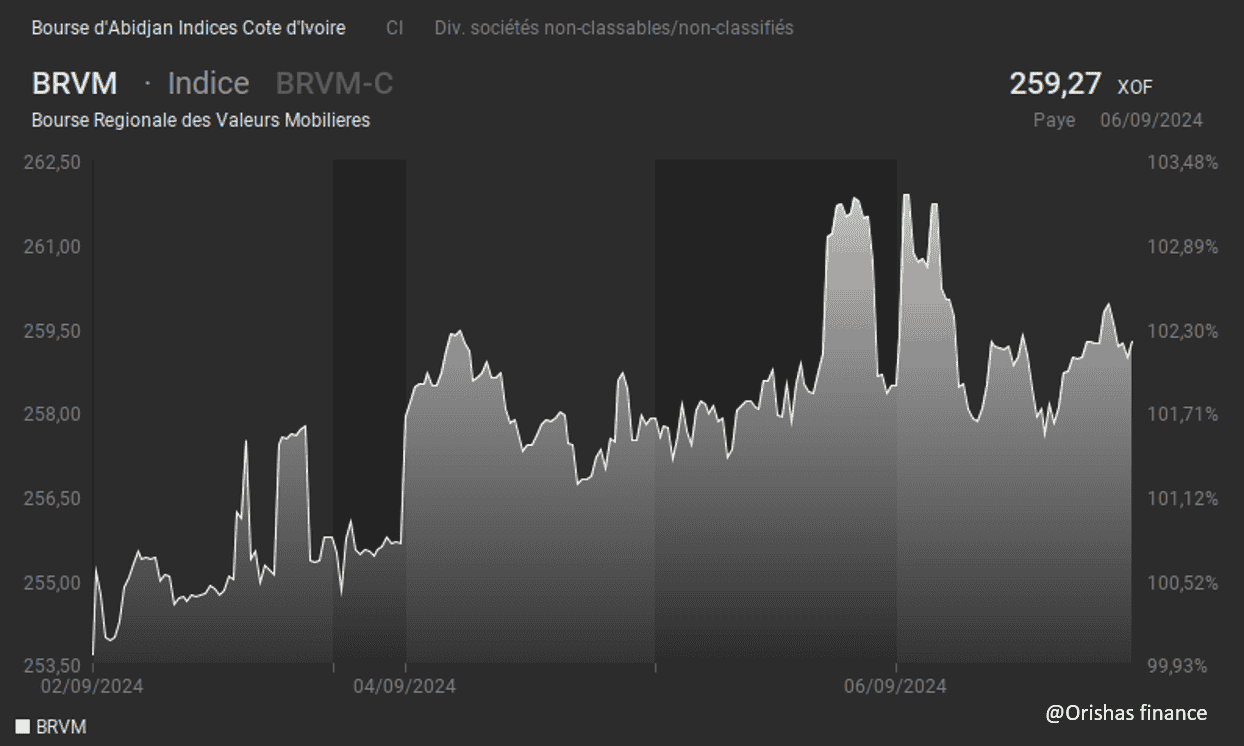Click the 101,71% percentage label

pos(1185,414)
